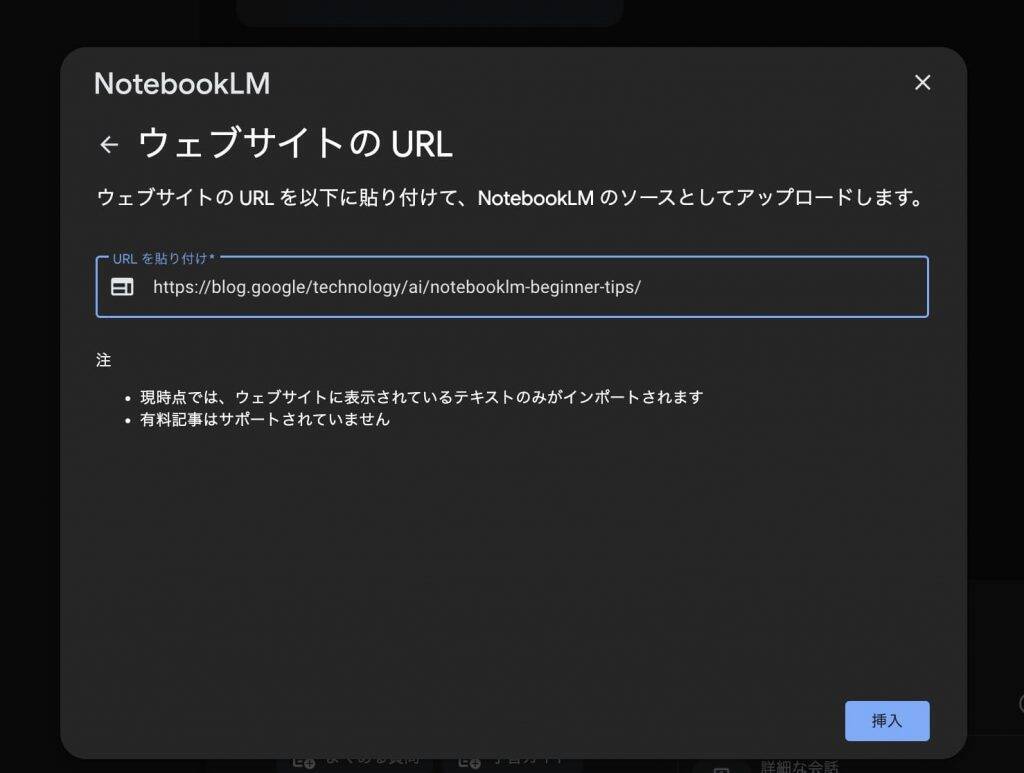Click the 有料記事はサポートされていません note
Screen dimensions: 1024x773
point(265,420)
